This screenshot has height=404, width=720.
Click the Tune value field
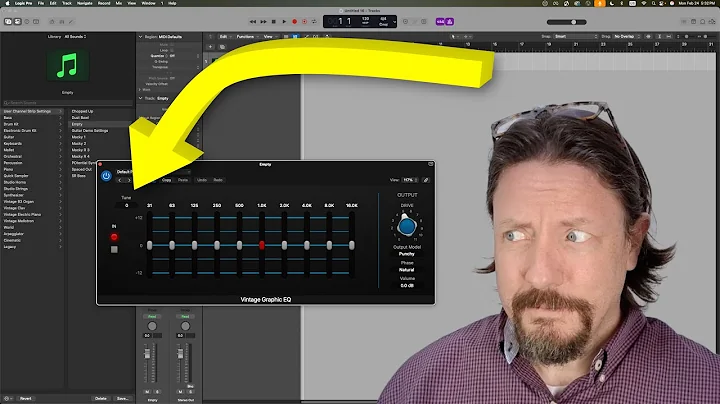coord(127,205)
